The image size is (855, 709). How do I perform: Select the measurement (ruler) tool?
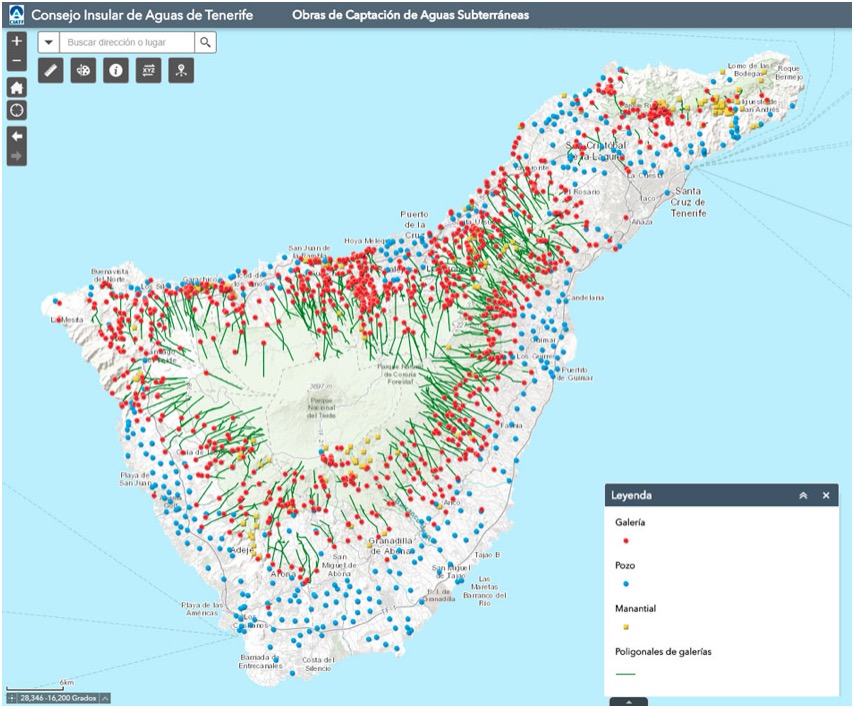(52, 71)
